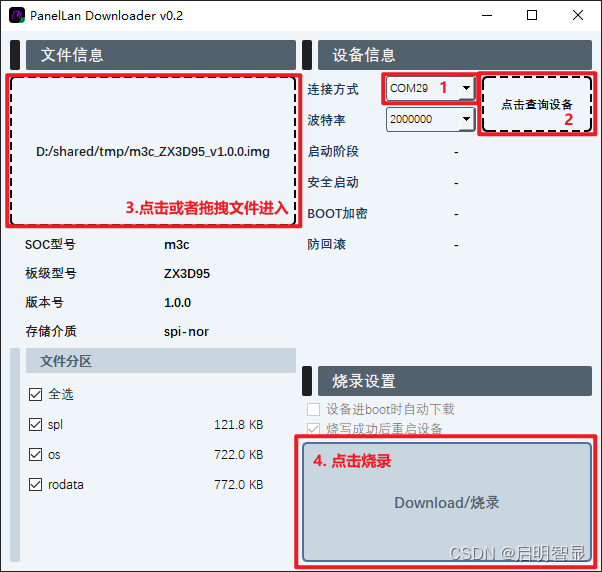Click the 板级型号 label
The width and height of the screenshot is (602, 572).
(51, 273)
